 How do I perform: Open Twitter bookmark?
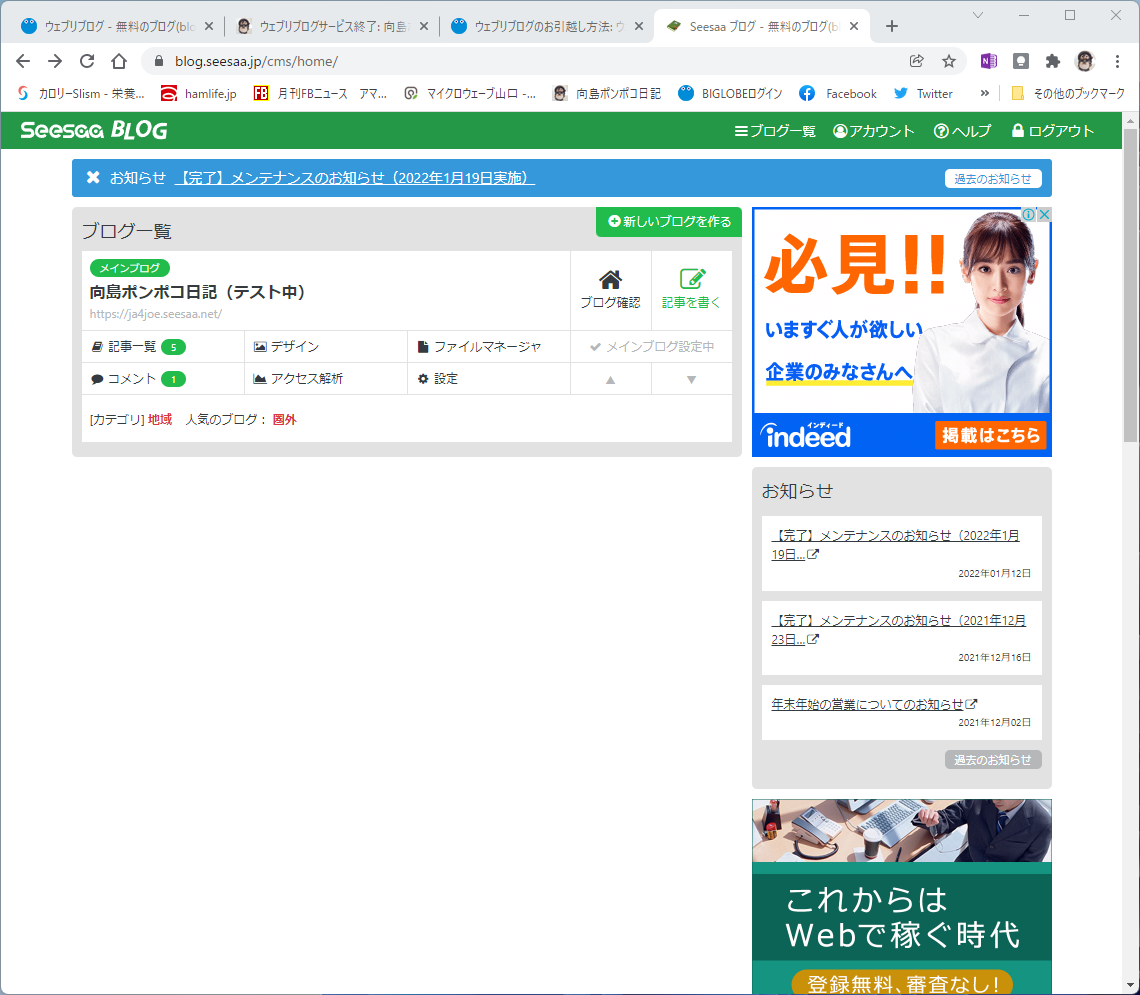click(923, 94)
